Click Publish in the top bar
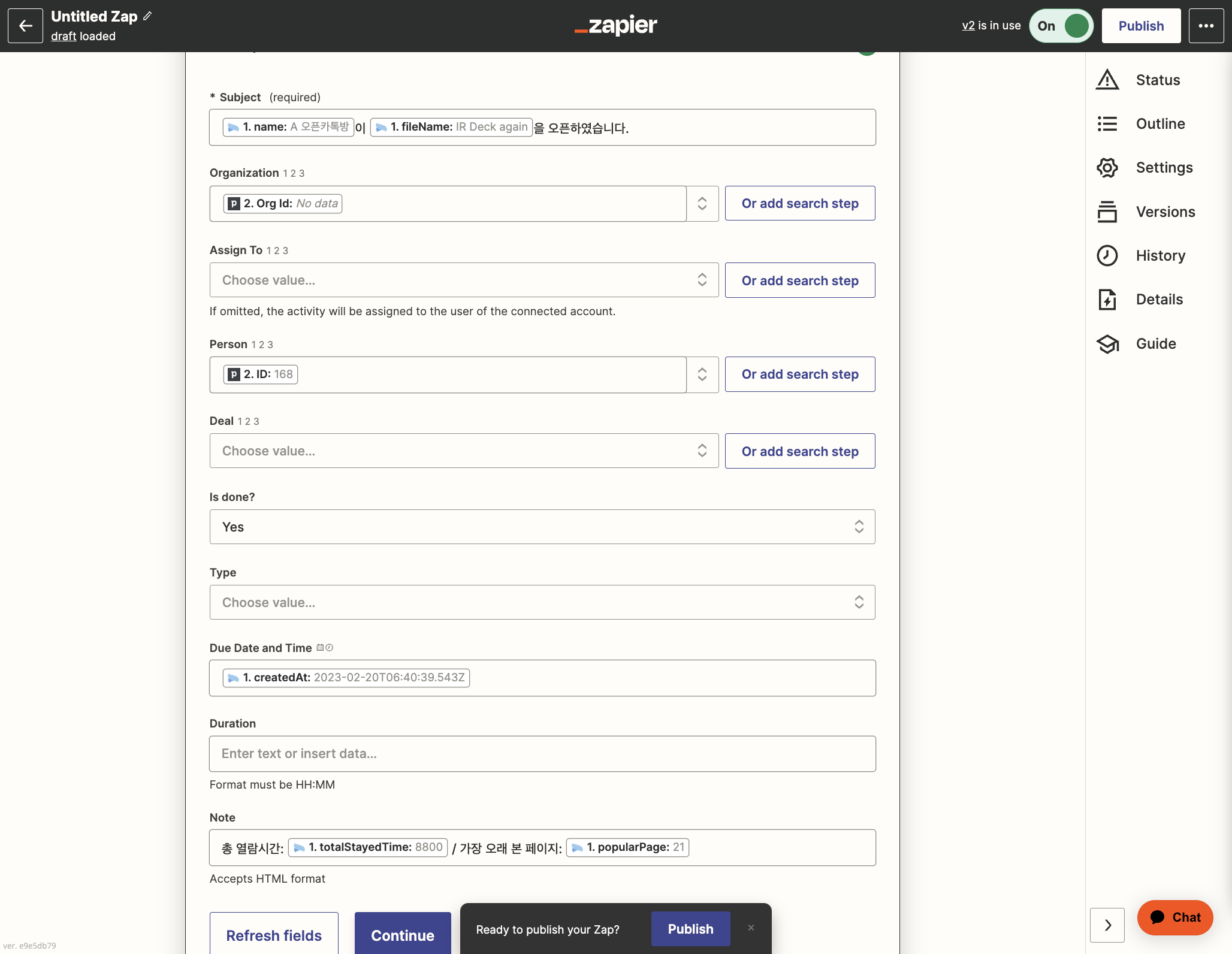The width and height of the screenshot is (1232, 954). (x=1141, y=26)
